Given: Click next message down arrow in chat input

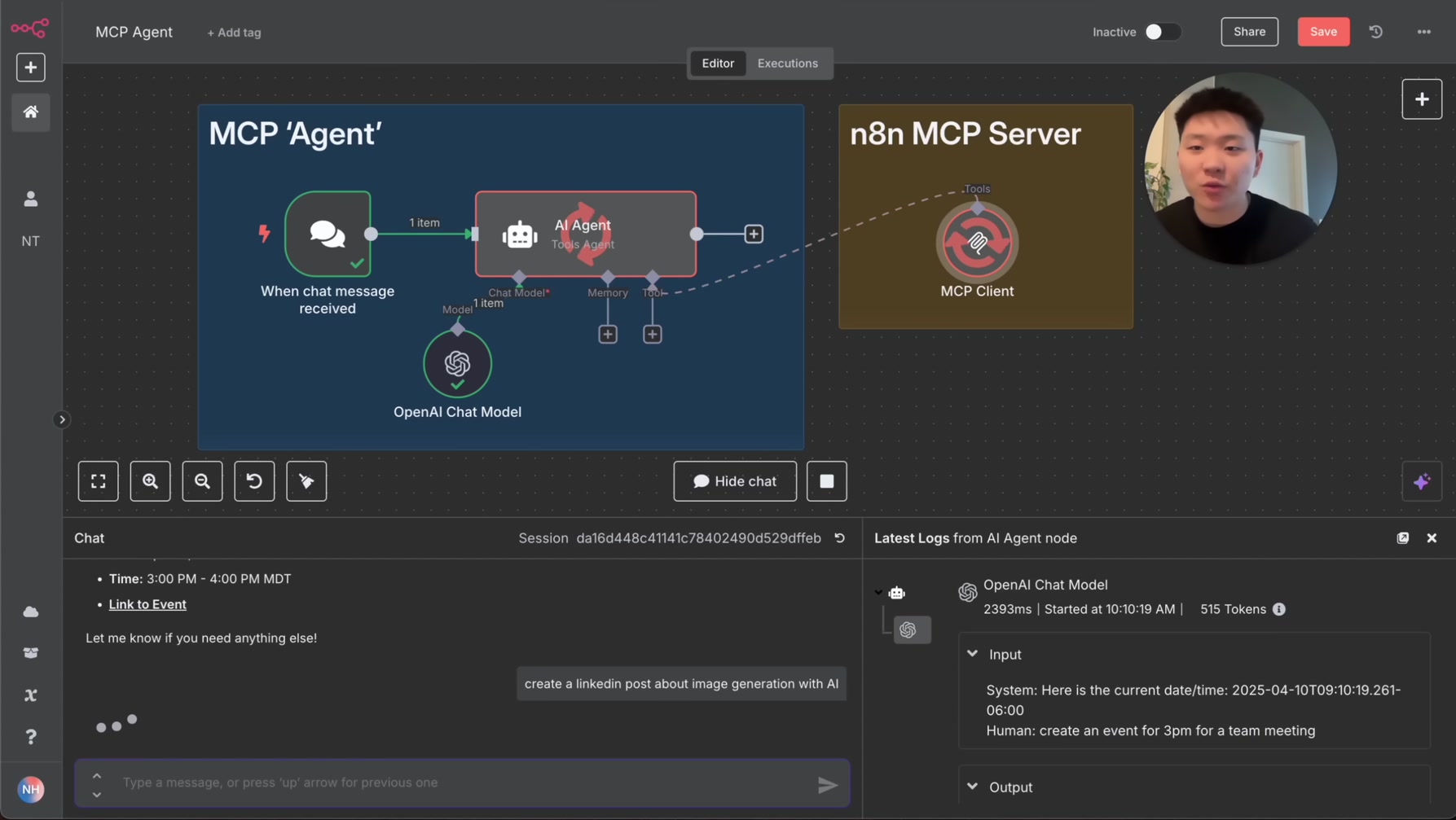Looking at the screenshot, I should coord(96,794).
